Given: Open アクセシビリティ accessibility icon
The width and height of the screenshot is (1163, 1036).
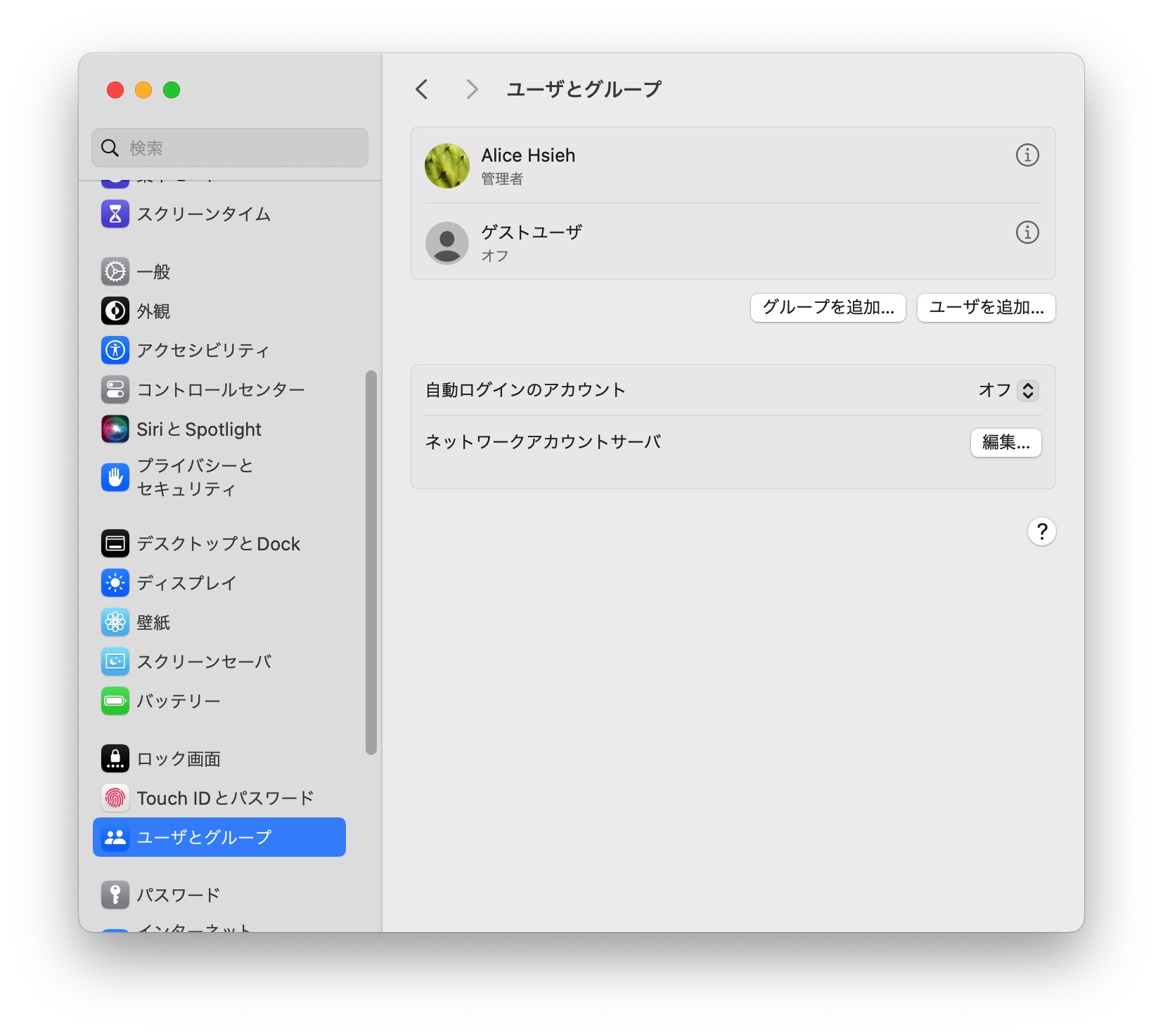Looking at the screenshot, I should click(x=115, y=350).
